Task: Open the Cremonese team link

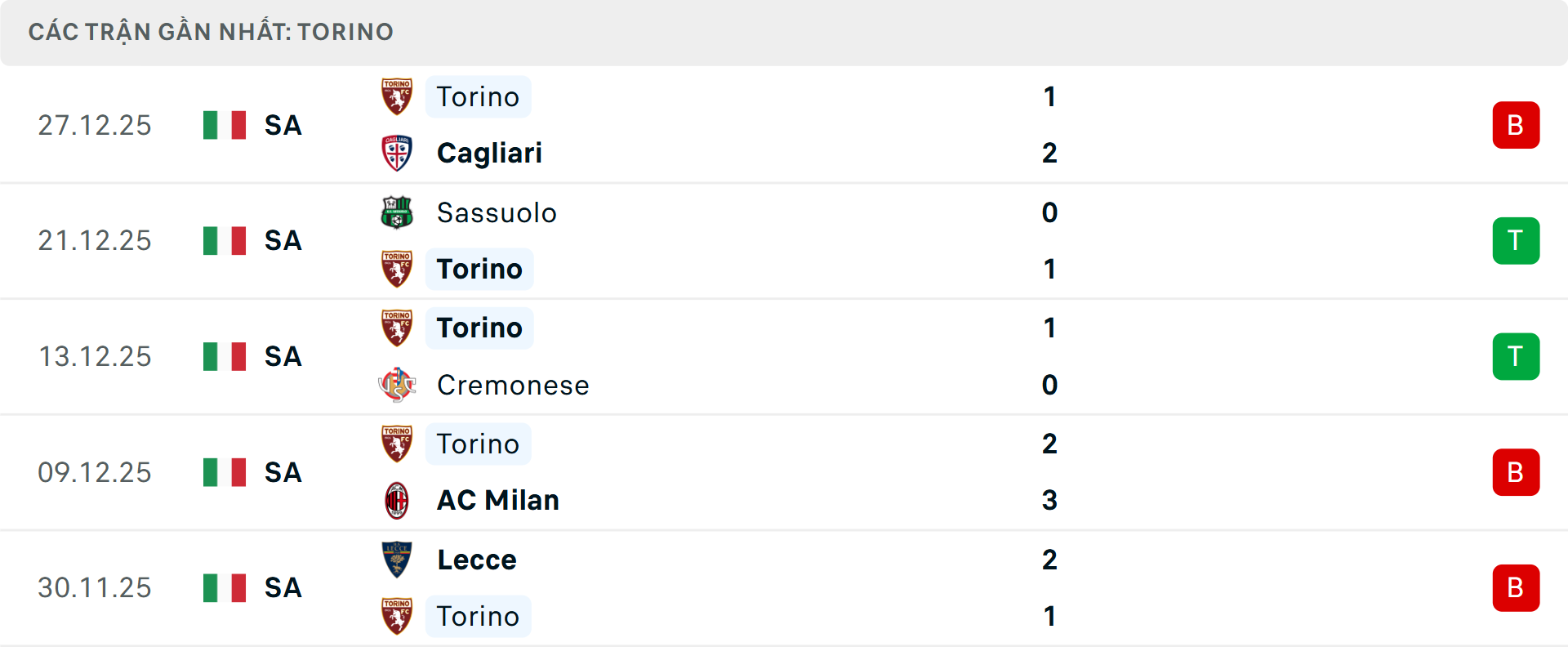Action: point(513,385)
